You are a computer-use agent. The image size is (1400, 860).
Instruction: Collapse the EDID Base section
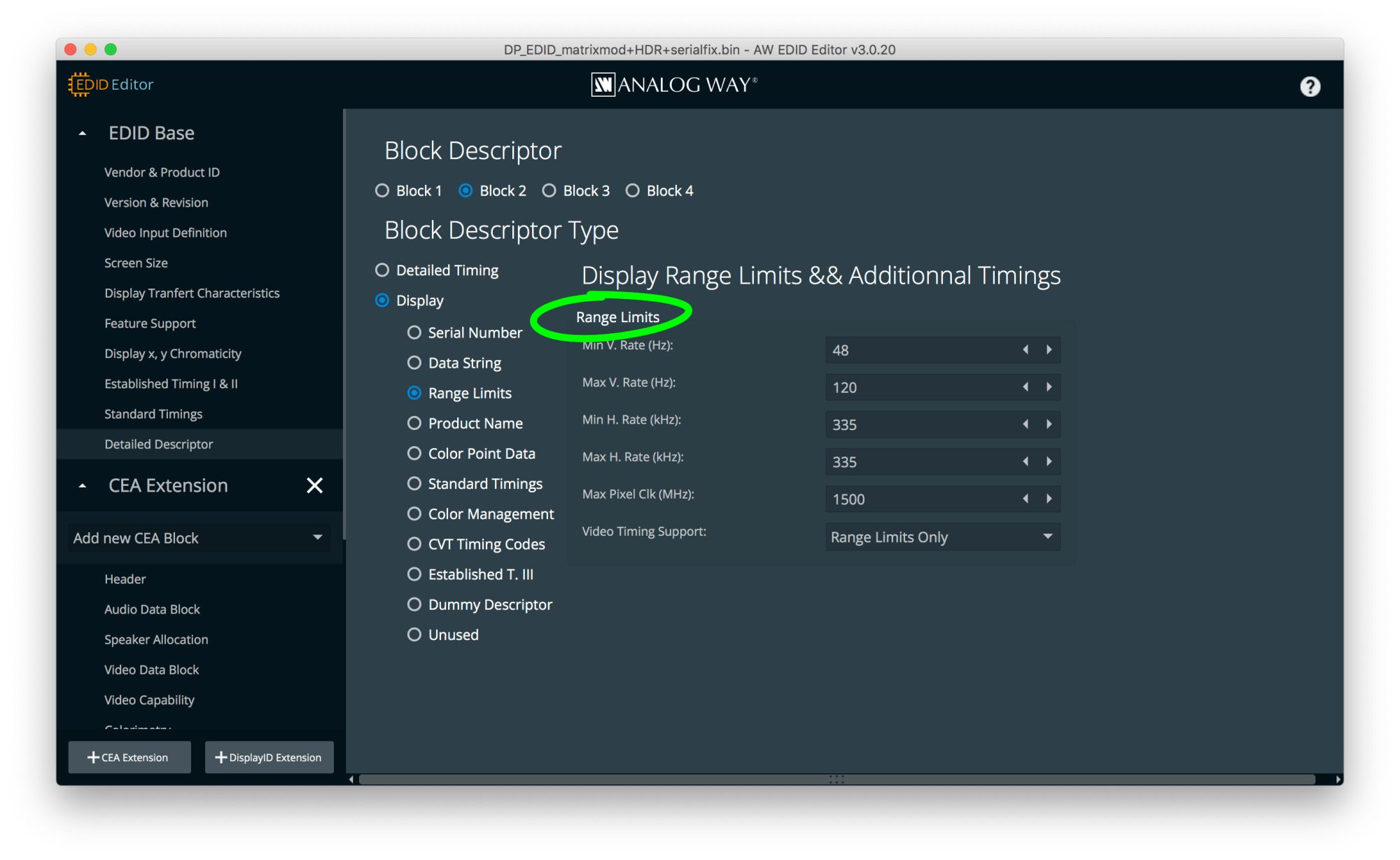[x=83, y=133]
